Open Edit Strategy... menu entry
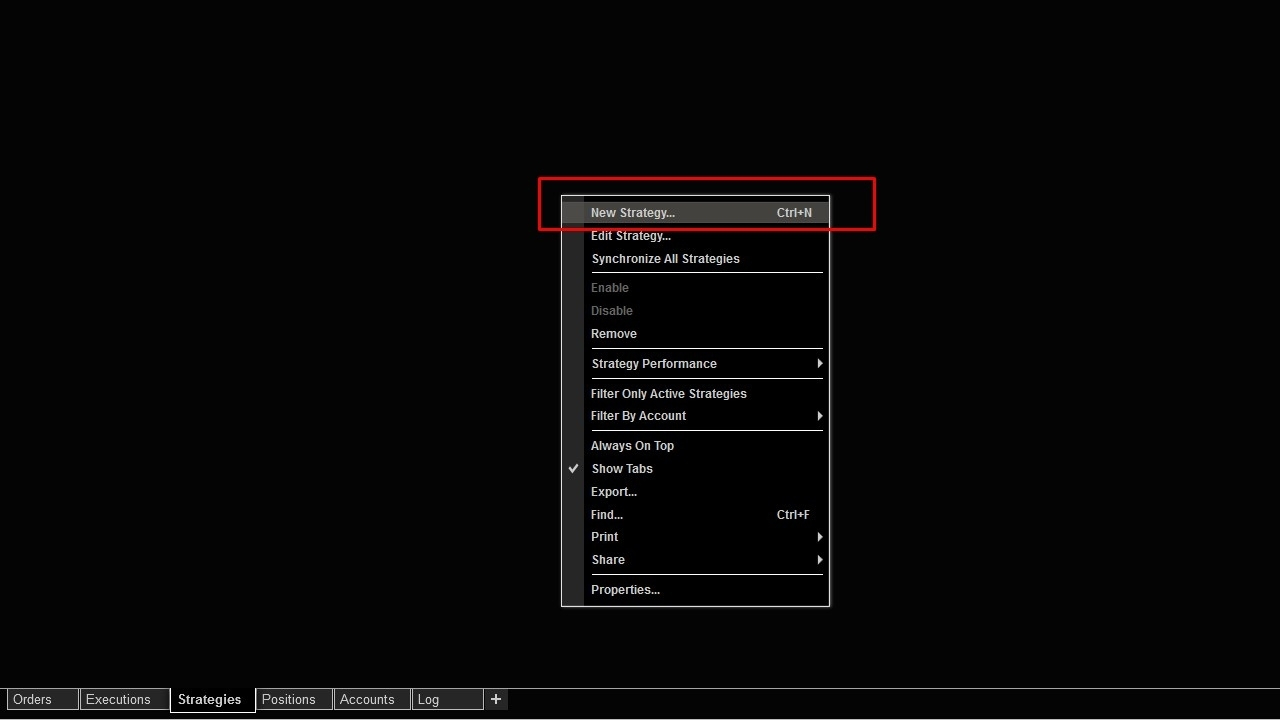 [695, 236]
